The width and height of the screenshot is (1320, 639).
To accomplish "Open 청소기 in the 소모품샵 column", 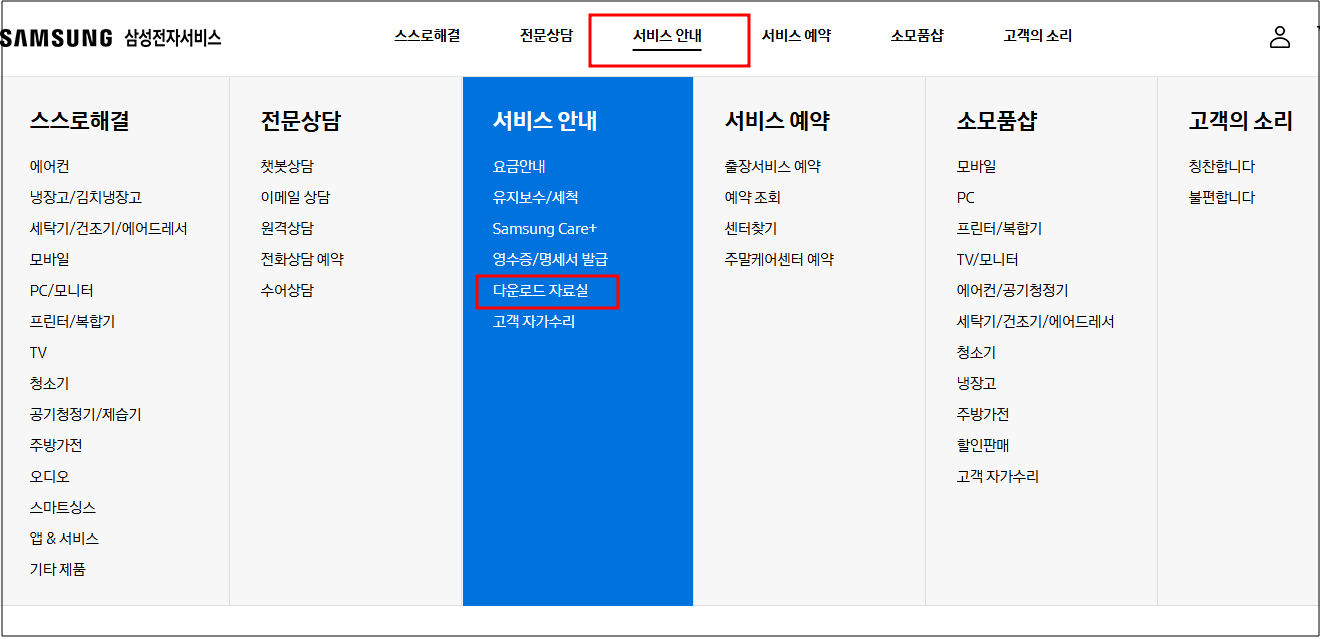I will pos(977,353).
